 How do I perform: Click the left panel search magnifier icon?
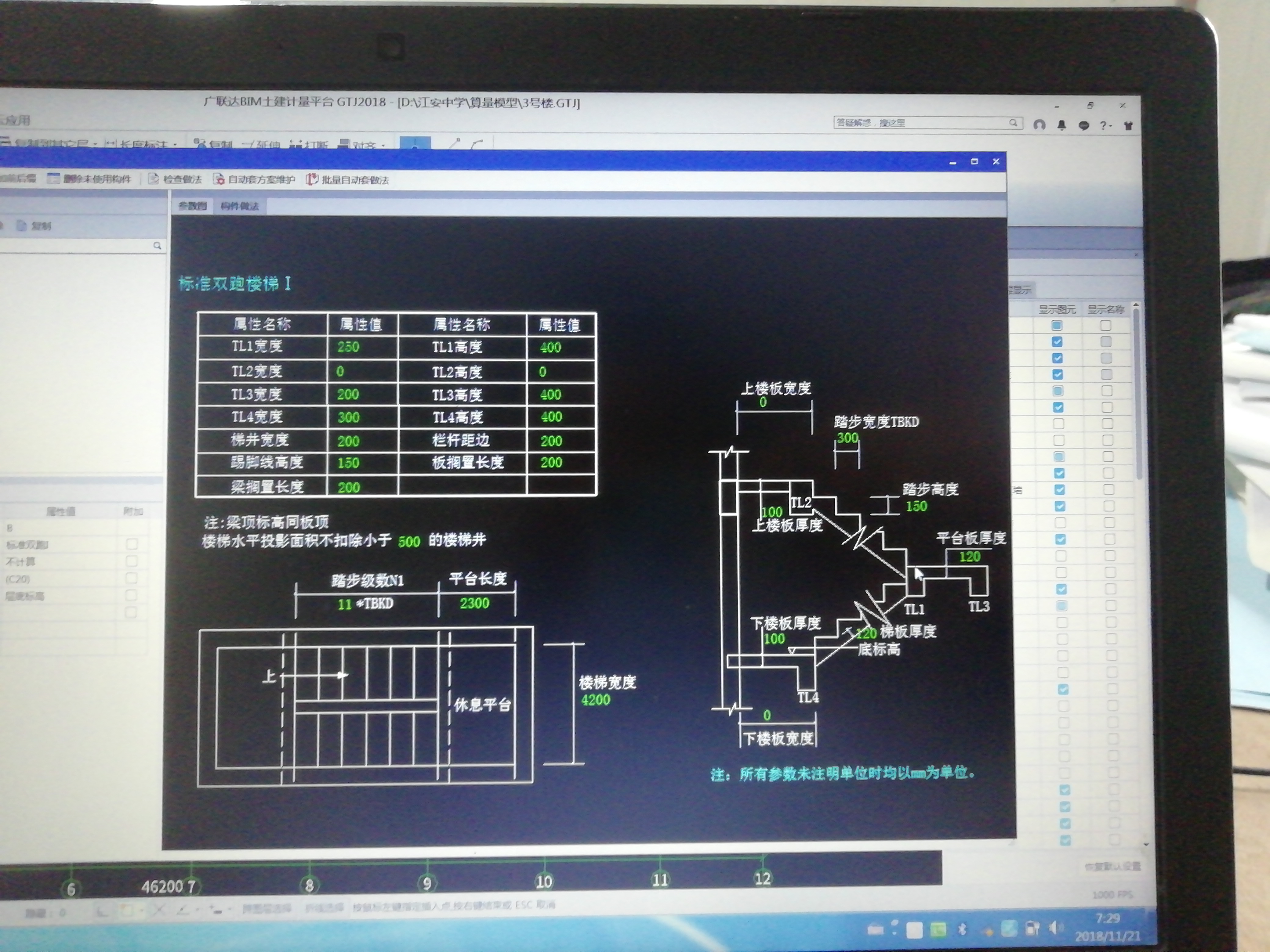157,246
